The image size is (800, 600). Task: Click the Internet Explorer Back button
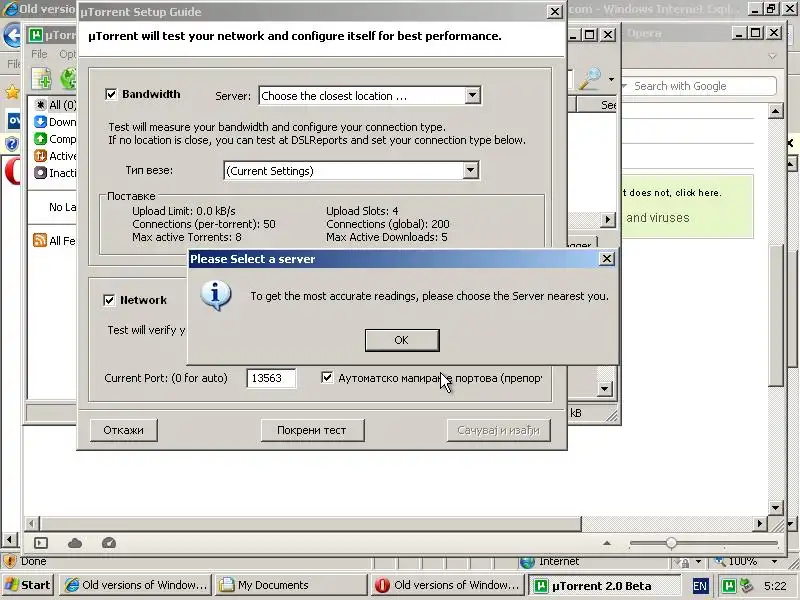point(12,35)
